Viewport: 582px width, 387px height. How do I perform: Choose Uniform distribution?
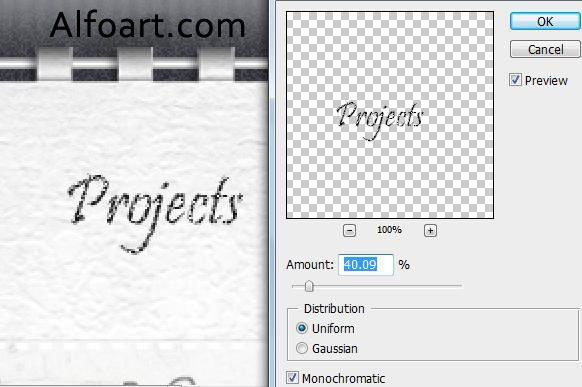pyautogui.click(x=302, y=328)
